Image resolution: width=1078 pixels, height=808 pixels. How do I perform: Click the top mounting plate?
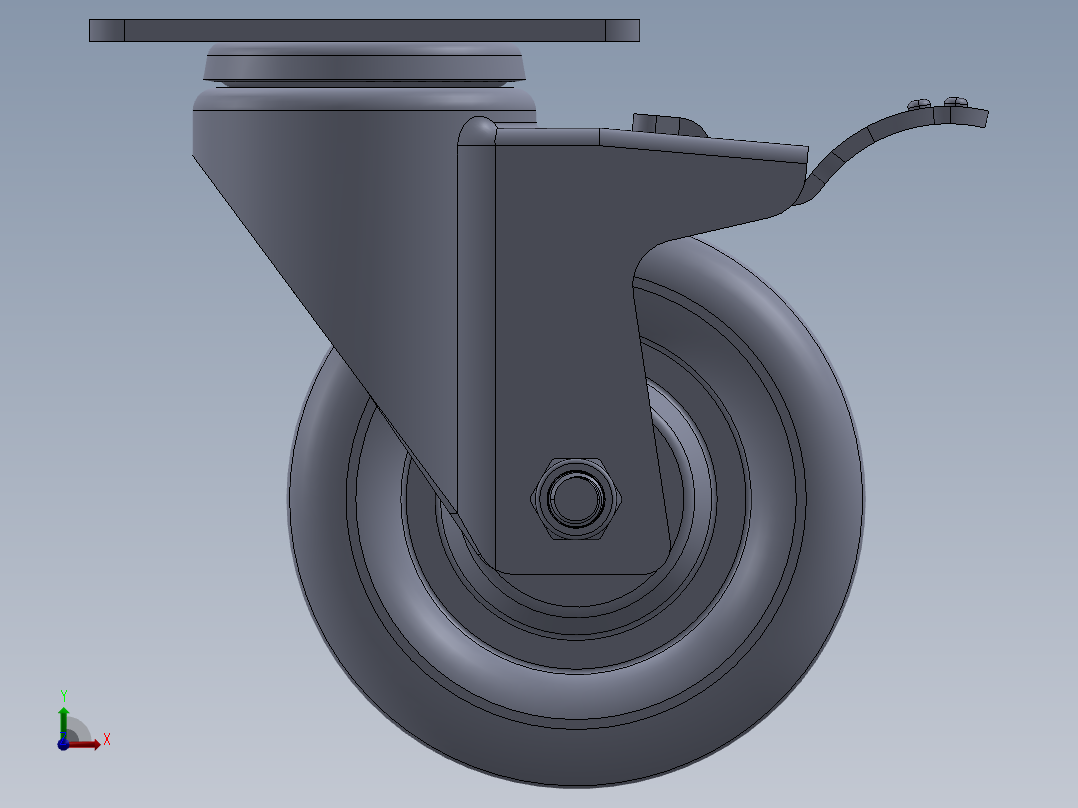coord(360,28)
